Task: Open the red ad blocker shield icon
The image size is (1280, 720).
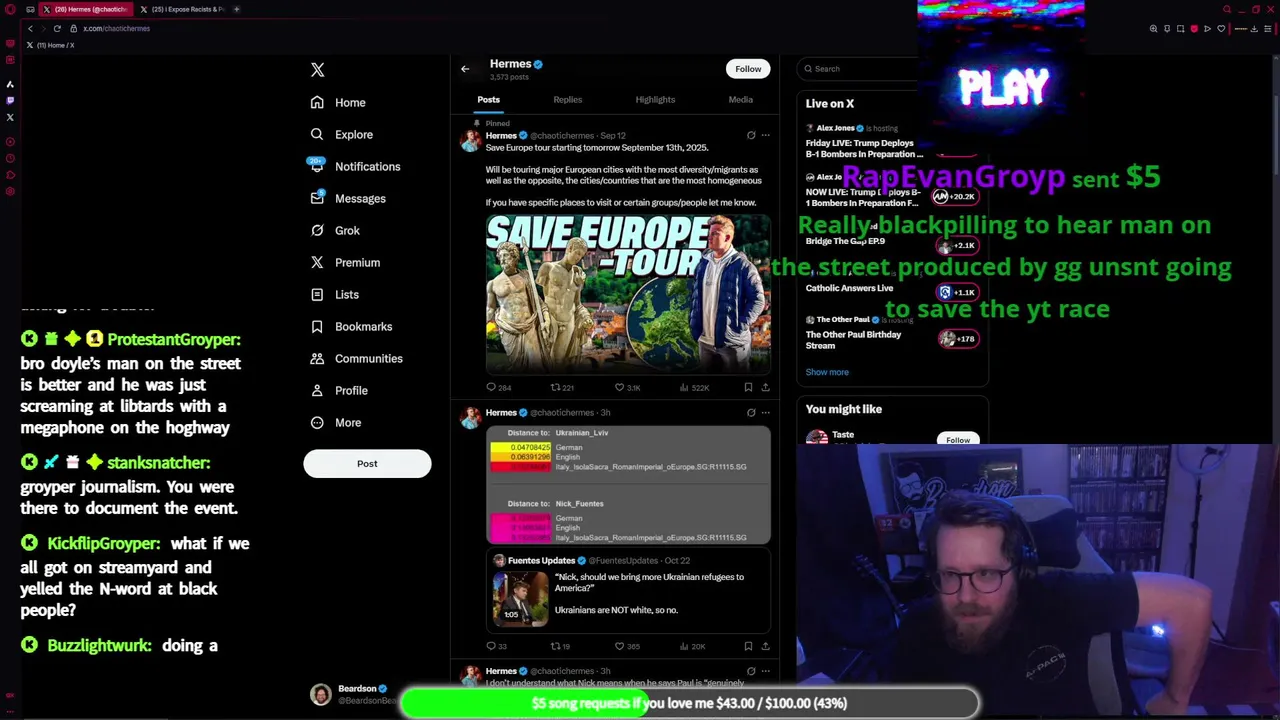Action: [x=1194, y=28]
